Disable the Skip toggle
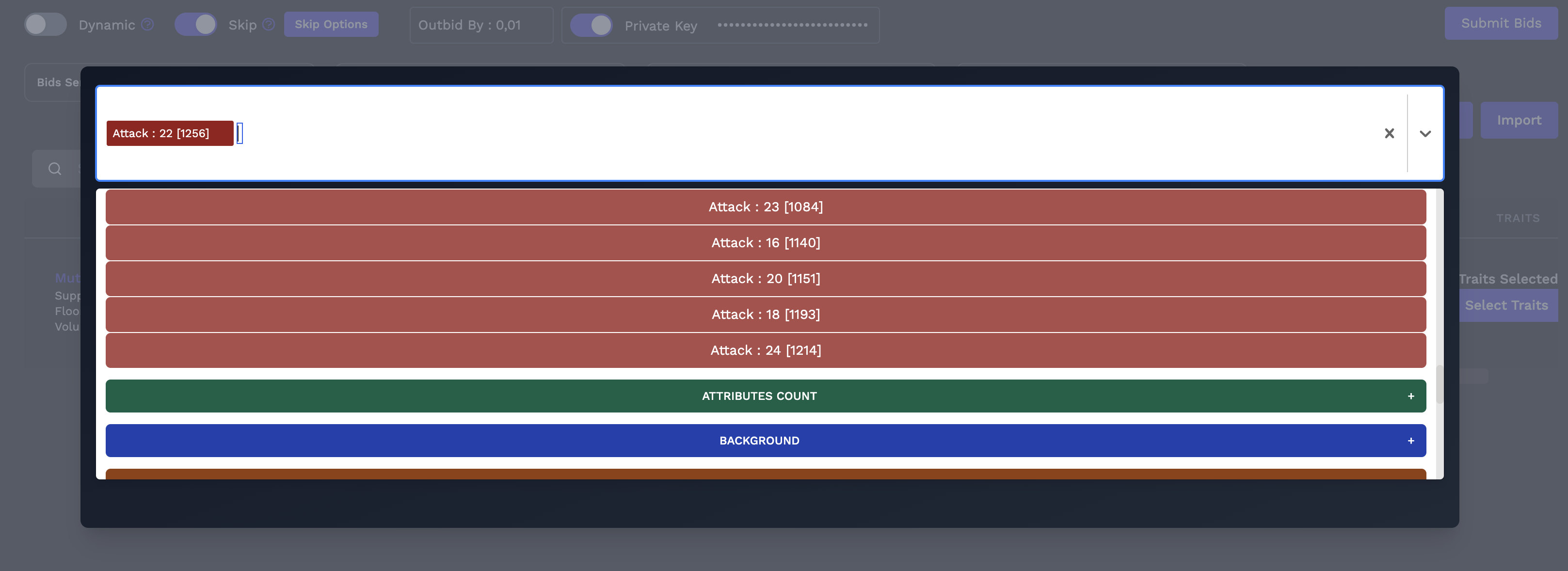 pos(195,24)
